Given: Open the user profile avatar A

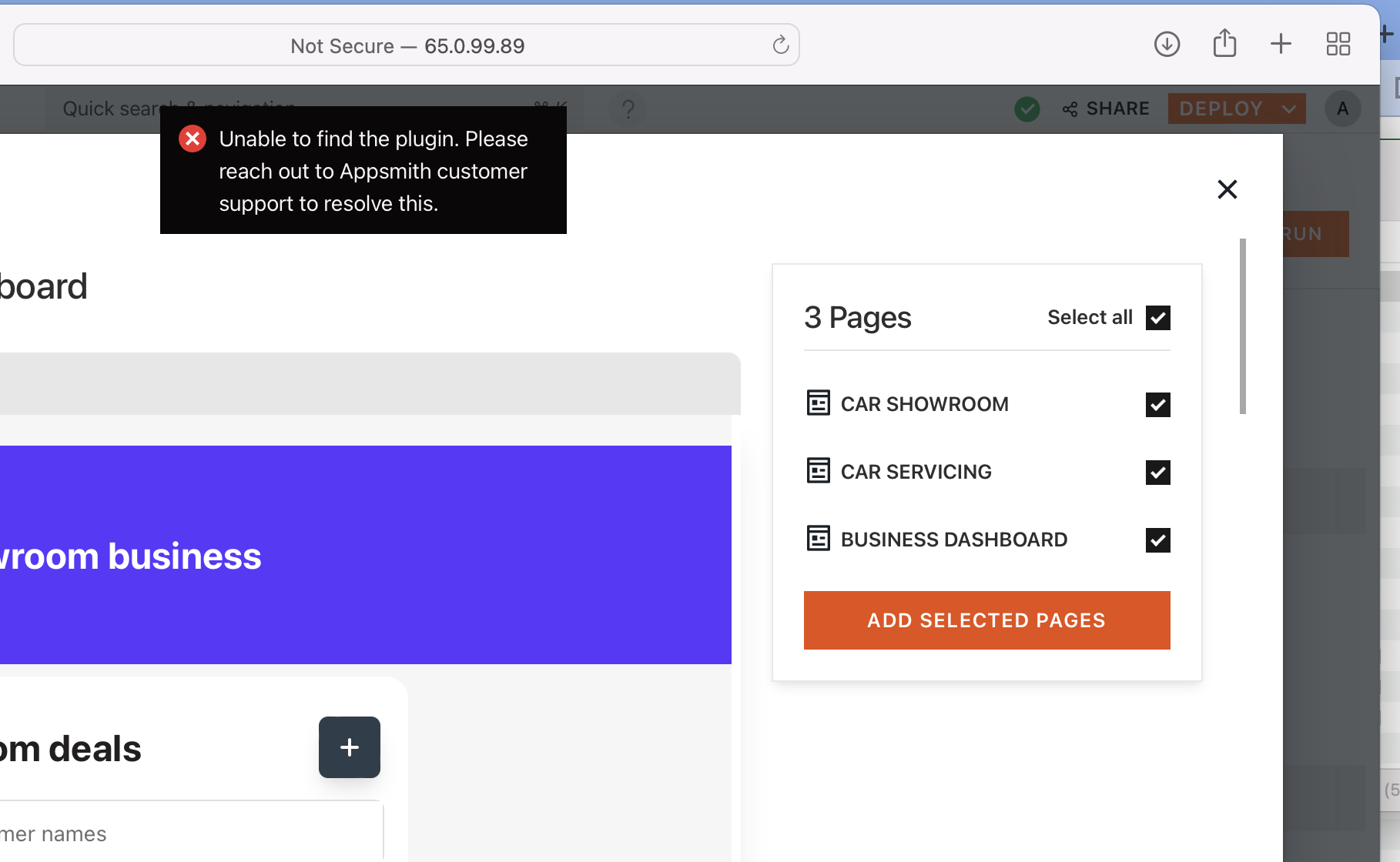Looking at the screenshot, I should [1342, 109].
